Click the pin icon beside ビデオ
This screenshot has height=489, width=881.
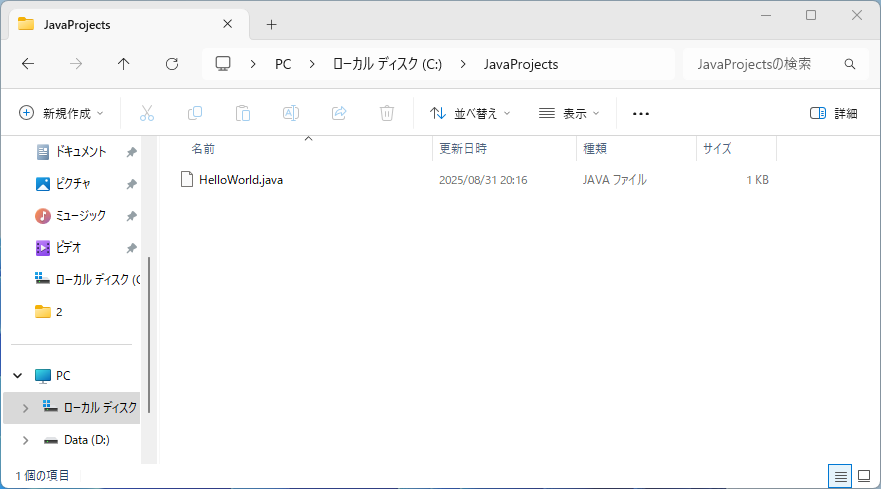[x=131, y=248]
